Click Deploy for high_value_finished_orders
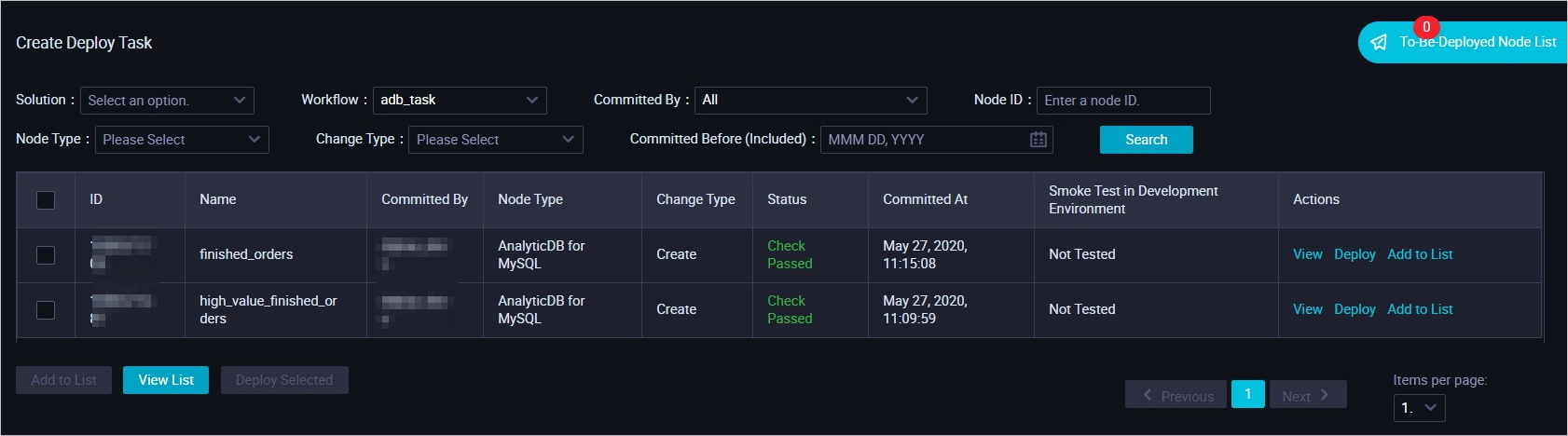 (x=1355, y=309)
